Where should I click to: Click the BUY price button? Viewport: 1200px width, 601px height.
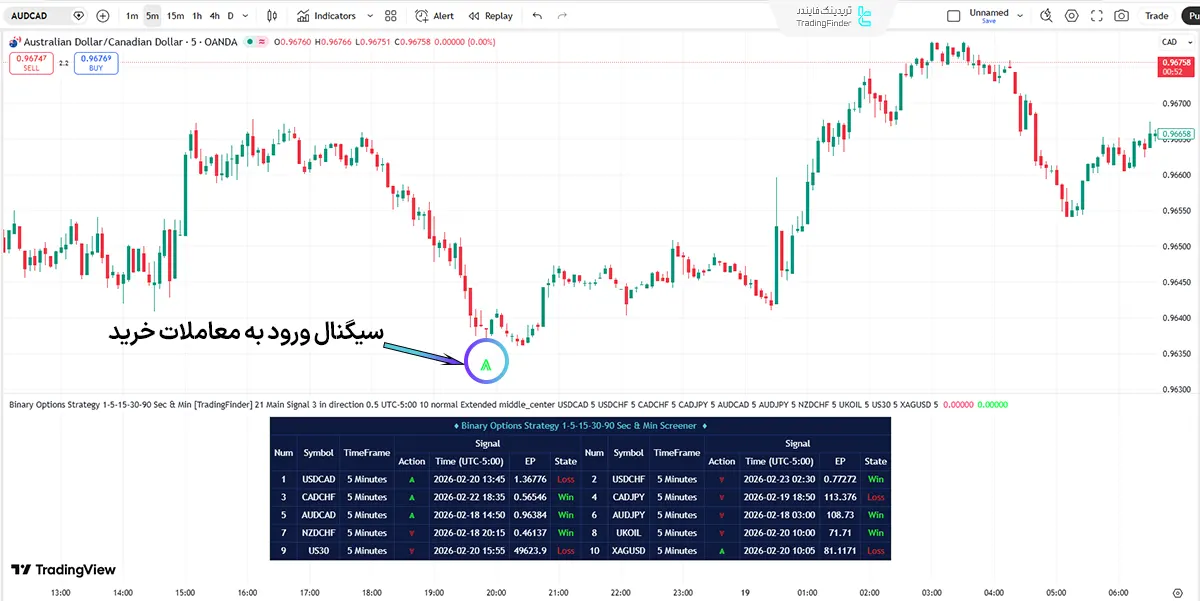pyautogui.click(x=96, y=63)
